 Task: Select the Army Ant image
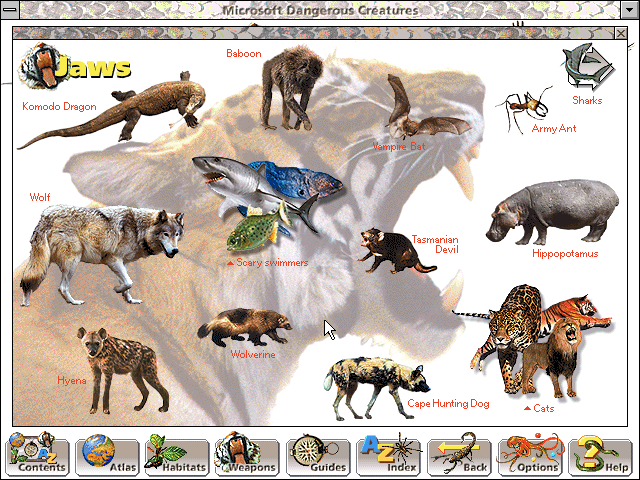click(x=524, y=107)
